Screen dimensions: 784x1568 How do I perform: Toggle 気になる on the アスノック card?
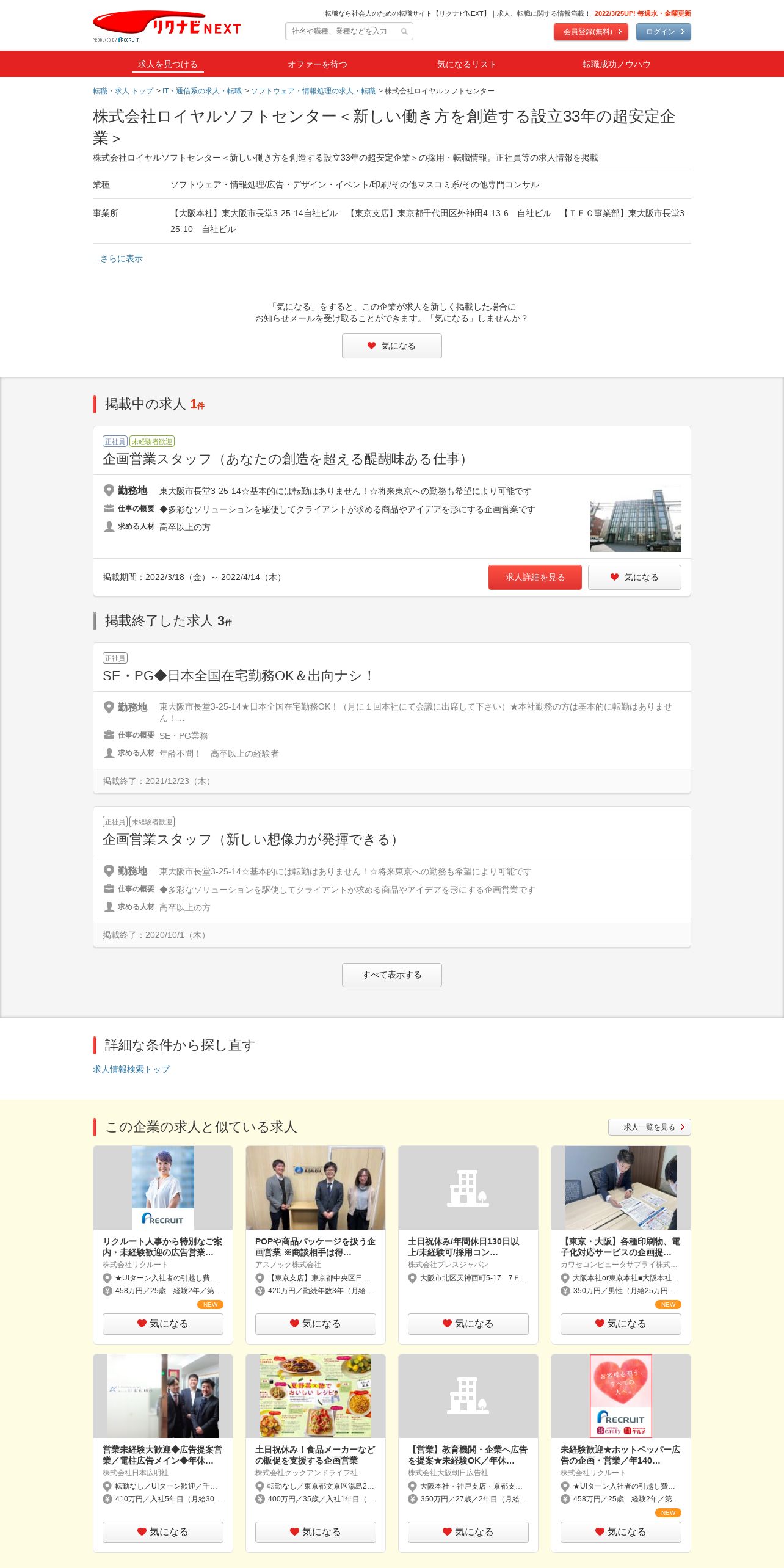[316, 1324]
